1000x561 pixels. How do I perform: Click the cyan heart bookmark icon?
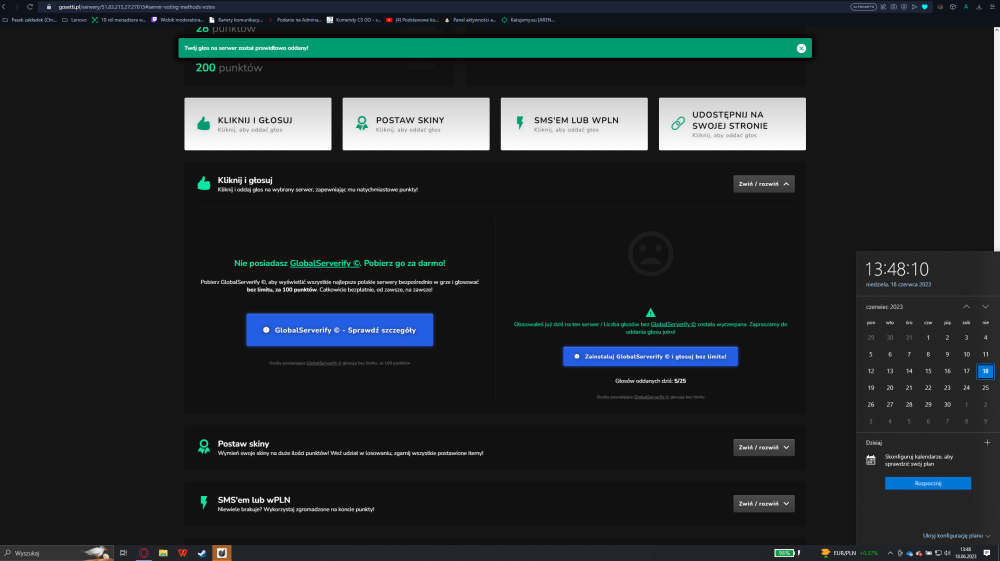coord(925,6)
